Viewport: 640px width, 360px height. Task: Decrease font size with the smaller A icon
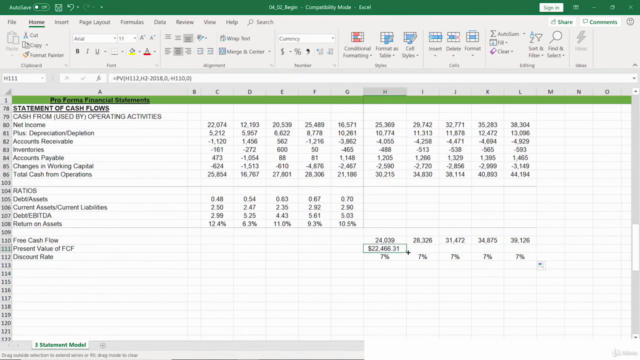pyautogui.click(x=152, y=38)
